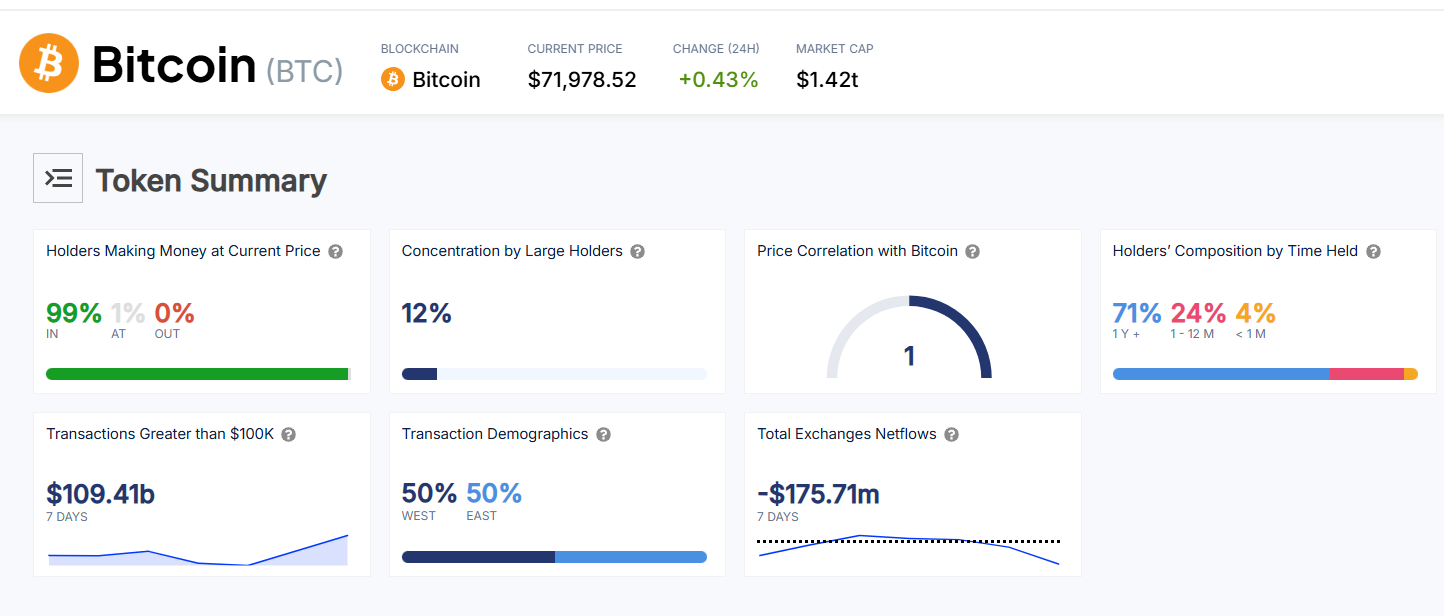Click the 71% 1Y+ holders value

[x=1137, y=313]
